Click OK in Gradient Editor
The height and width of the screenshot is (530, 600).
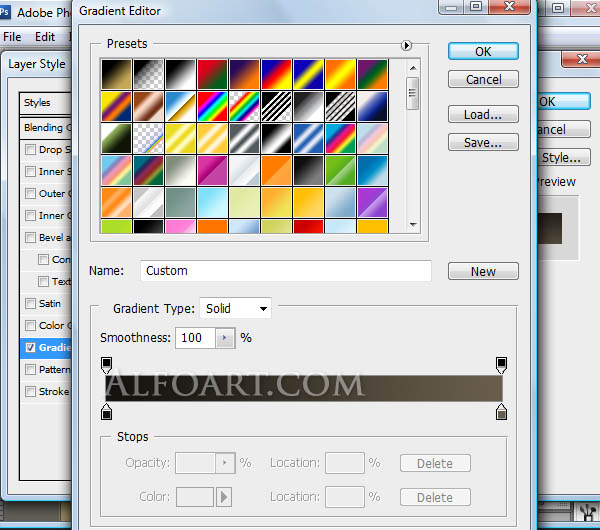(x=483, y=51)
